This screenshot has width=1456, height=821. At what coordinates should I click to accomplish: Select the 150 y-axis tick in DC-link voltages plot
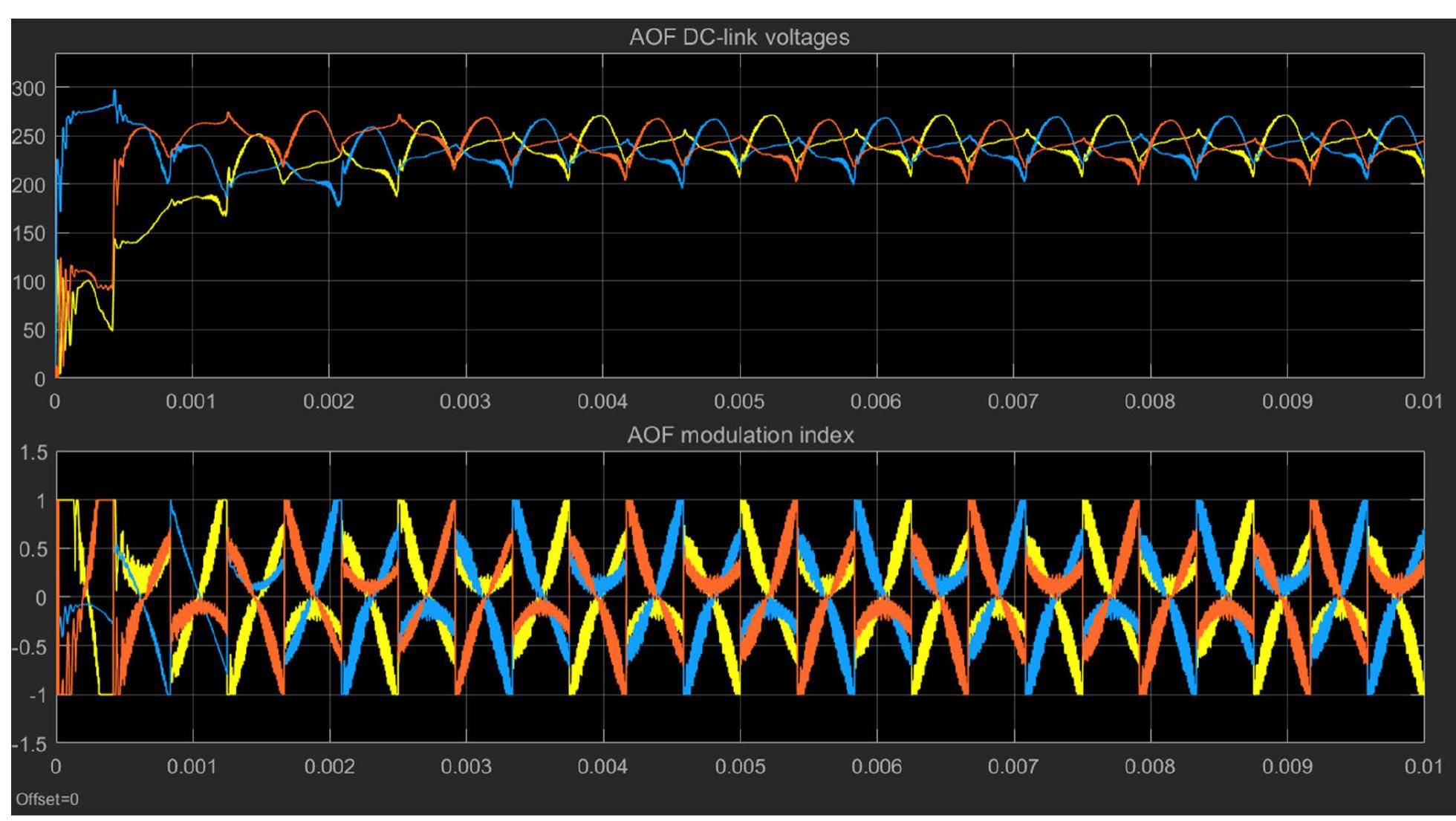29,234
